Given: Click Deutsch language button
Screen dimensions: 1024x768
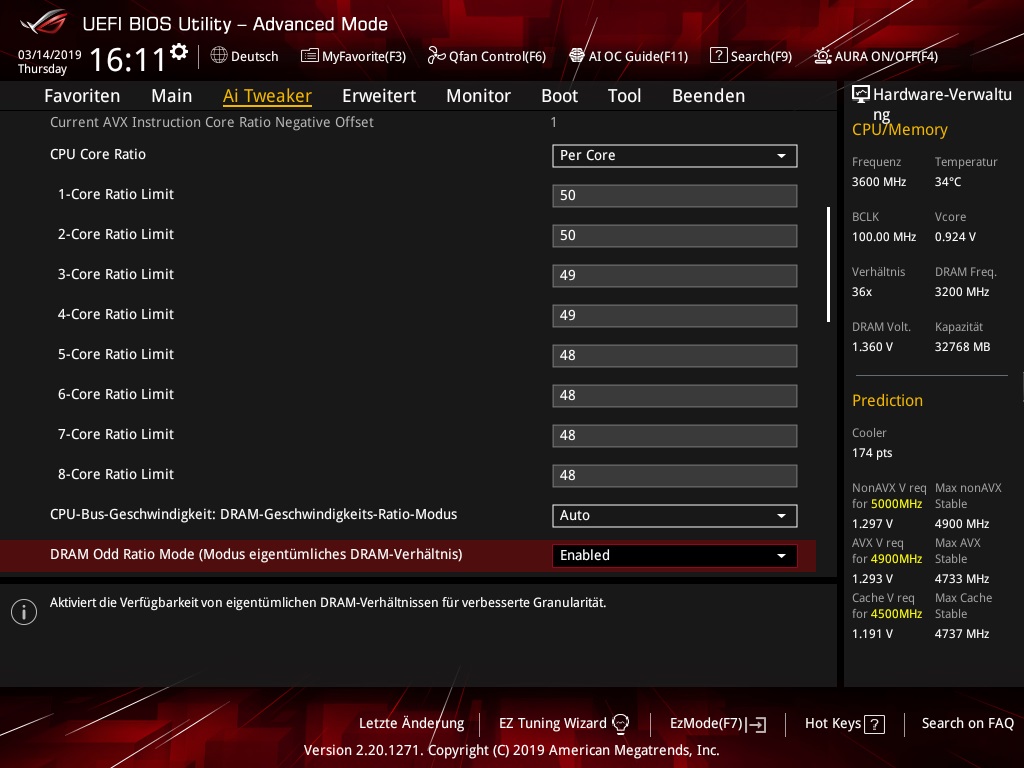Looking at the screenshot, I should click(244, 56).
